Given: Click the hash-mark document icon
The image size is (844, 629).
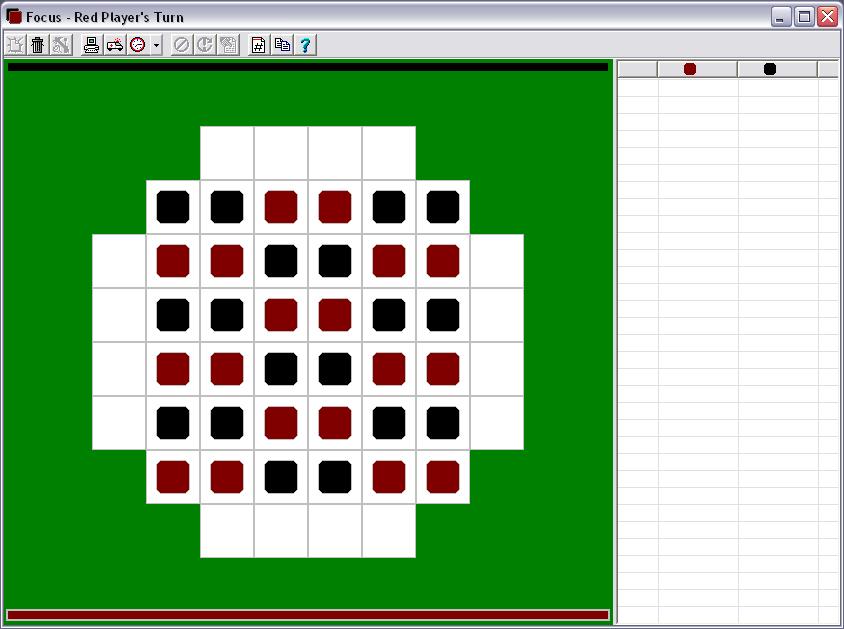Looking at the screenshot, I should (x=258, y=45).
